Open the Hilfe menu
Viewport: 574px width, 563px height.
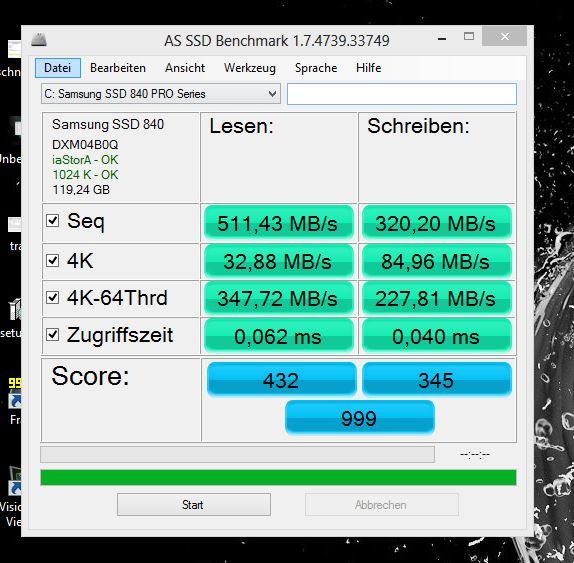[x=368, y=68]
